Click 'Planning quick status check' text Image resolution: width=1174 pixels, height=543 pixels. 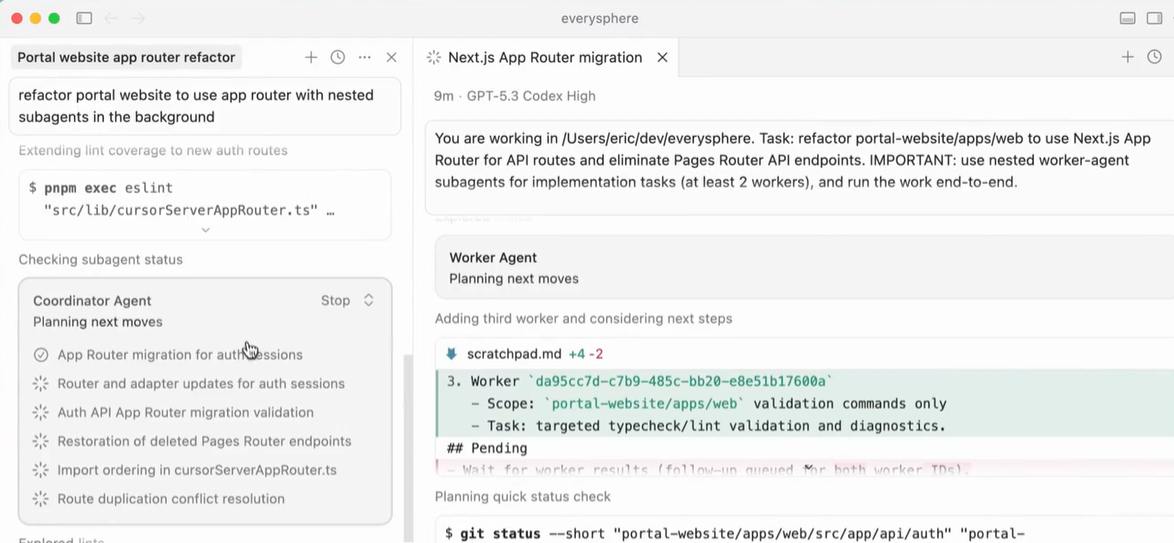[x=523, y=497]
